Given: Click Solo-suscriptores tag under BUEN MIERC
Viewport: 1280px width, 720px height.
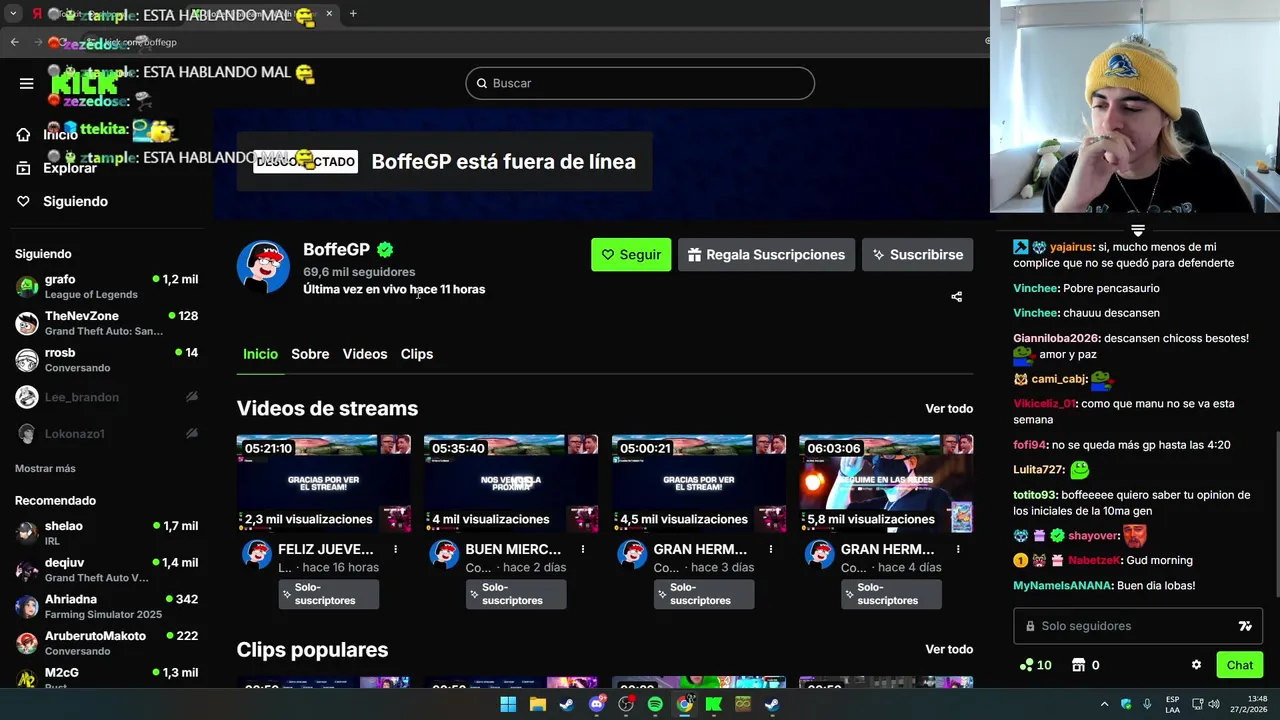Looking at the screenshot, I should pyautogui.click(x=516, y=594).
